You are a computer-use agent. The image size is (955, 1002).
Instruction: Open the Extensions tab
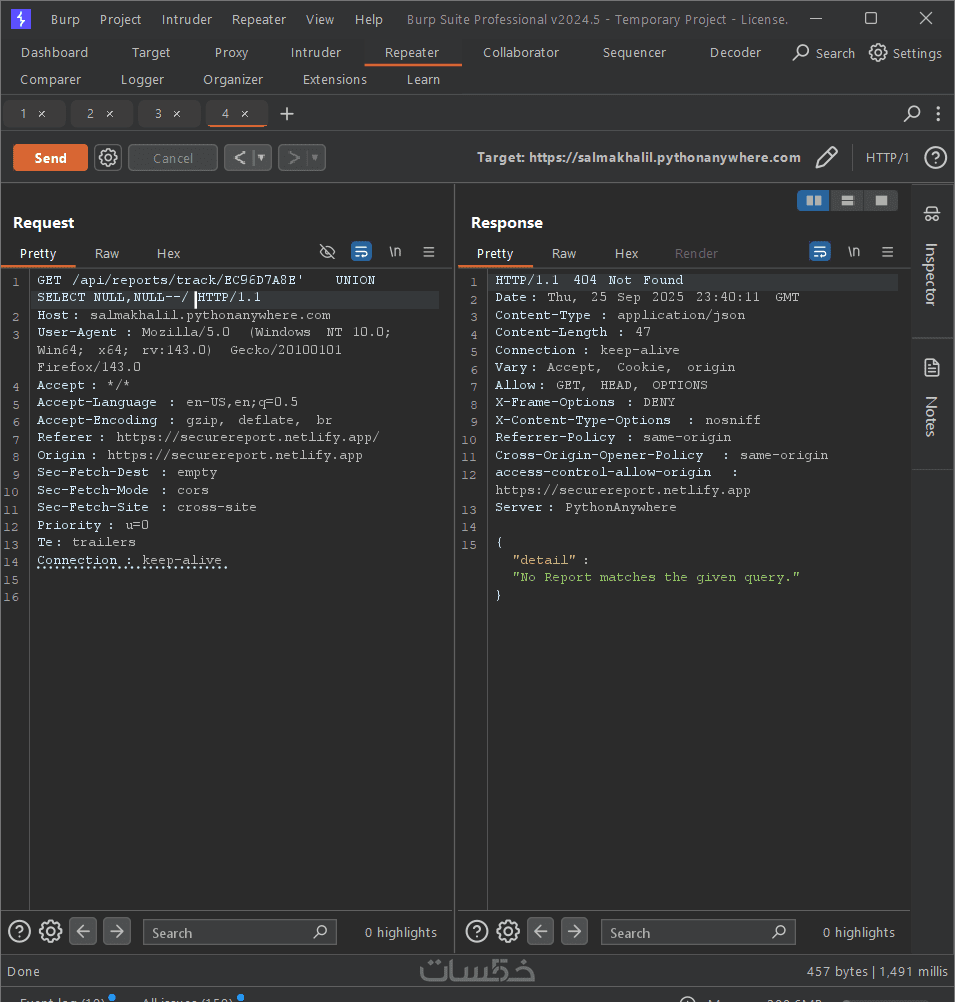click(335, 79)
